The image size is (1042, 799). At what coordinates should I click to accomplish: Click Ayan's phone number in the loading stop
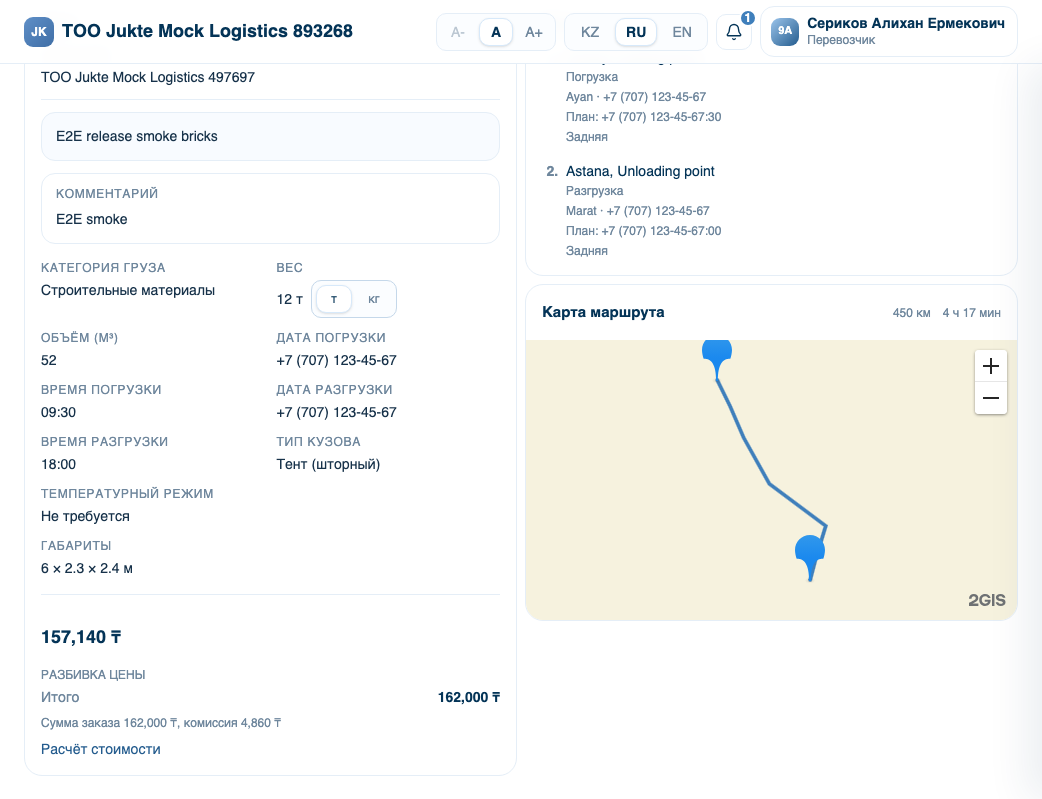[655, 97]
